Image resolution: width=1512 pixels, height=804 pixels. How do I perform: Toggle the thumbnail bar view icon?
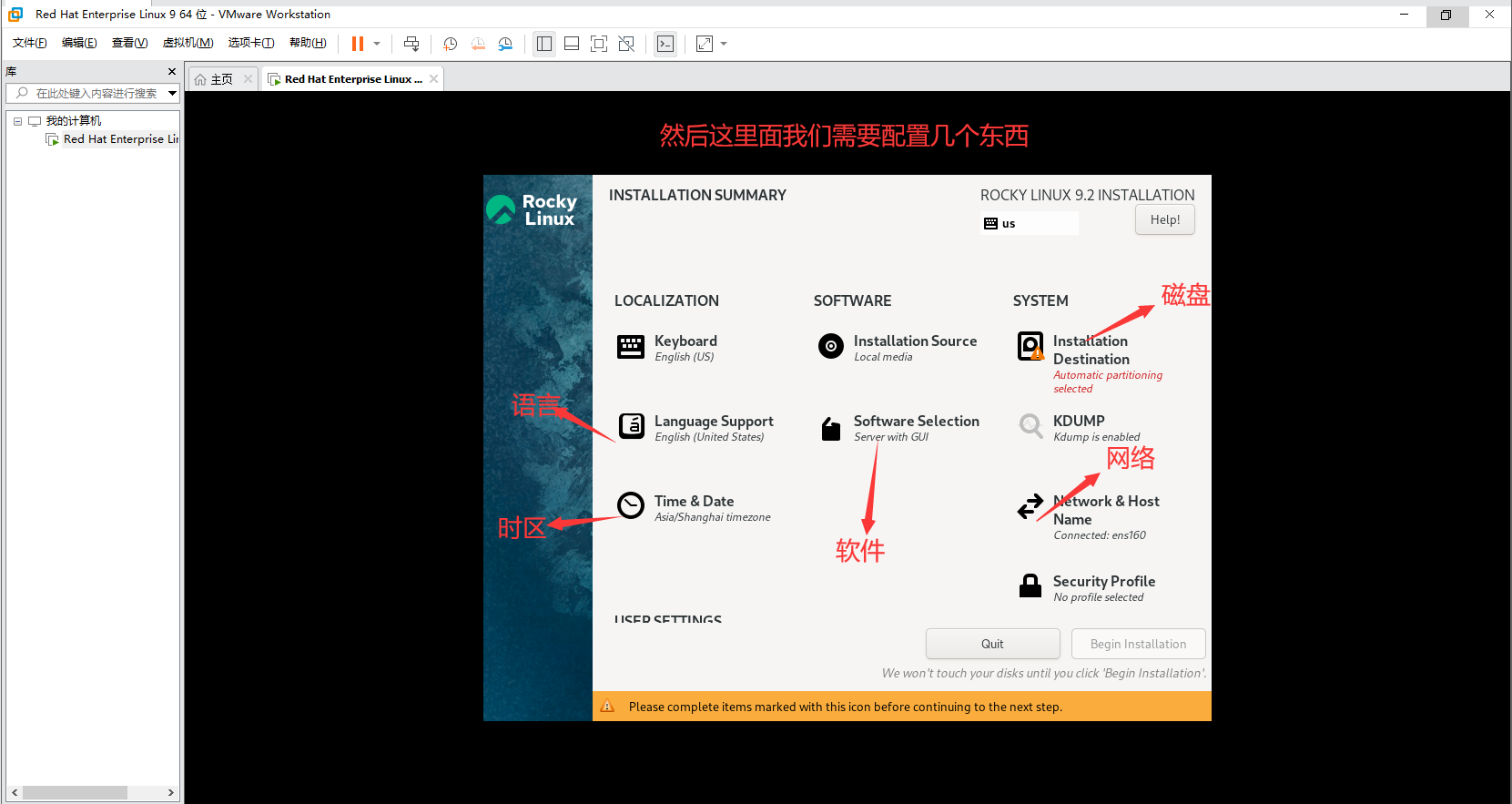(572, 44)
